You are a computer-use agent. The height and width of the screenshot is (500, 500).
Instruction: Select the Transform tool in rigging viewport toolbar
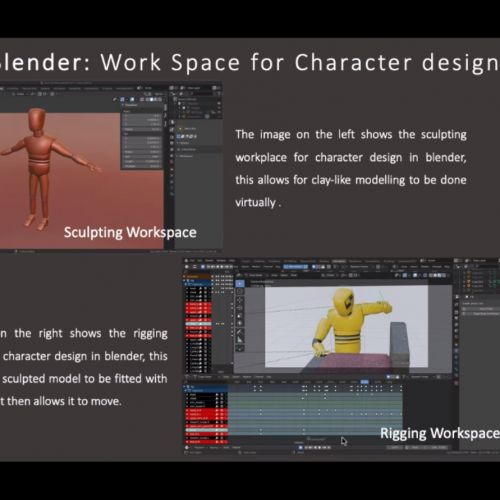tap(240, 323)
